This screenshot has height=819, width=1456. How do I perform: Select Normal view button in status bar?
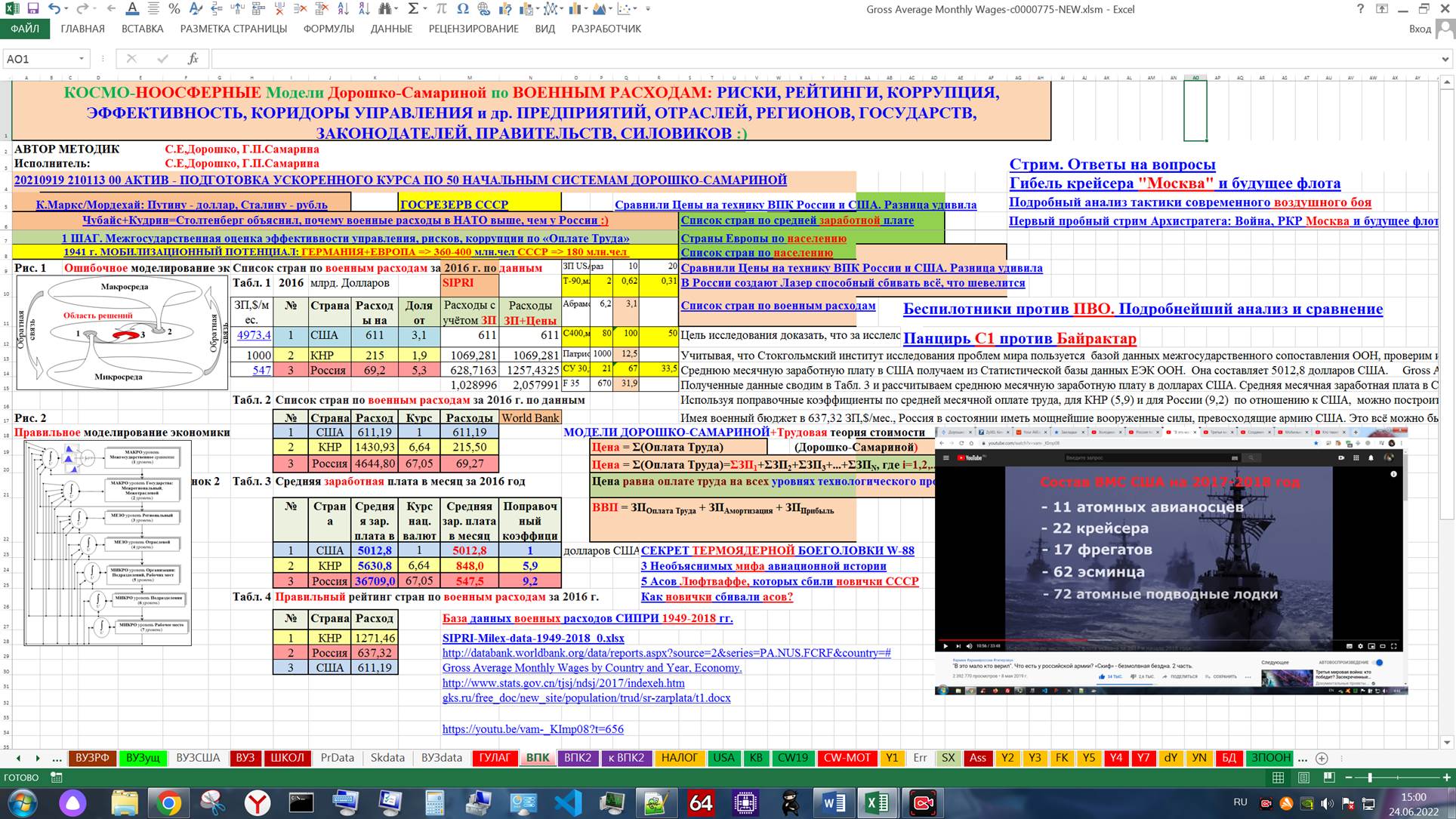point(1278,777)
